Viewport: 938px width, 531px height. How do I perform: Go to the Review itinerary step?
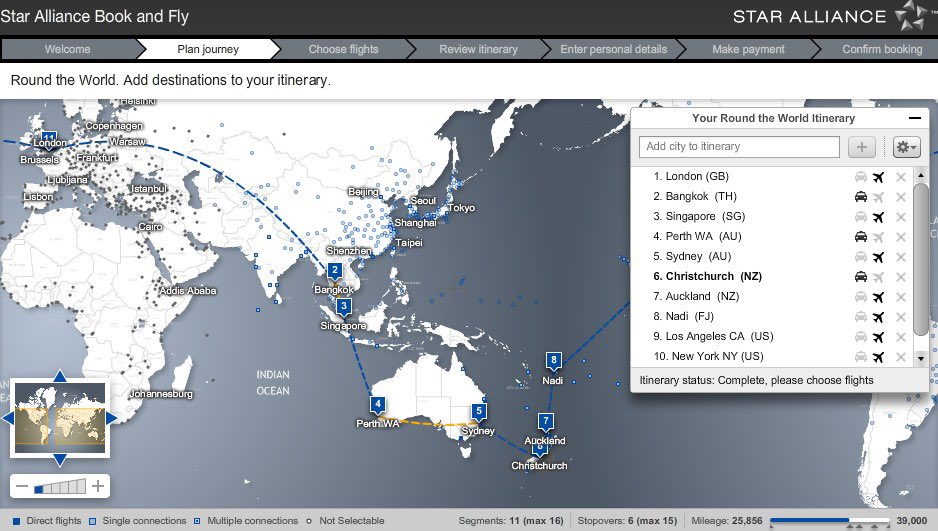(x=479, y=49)
